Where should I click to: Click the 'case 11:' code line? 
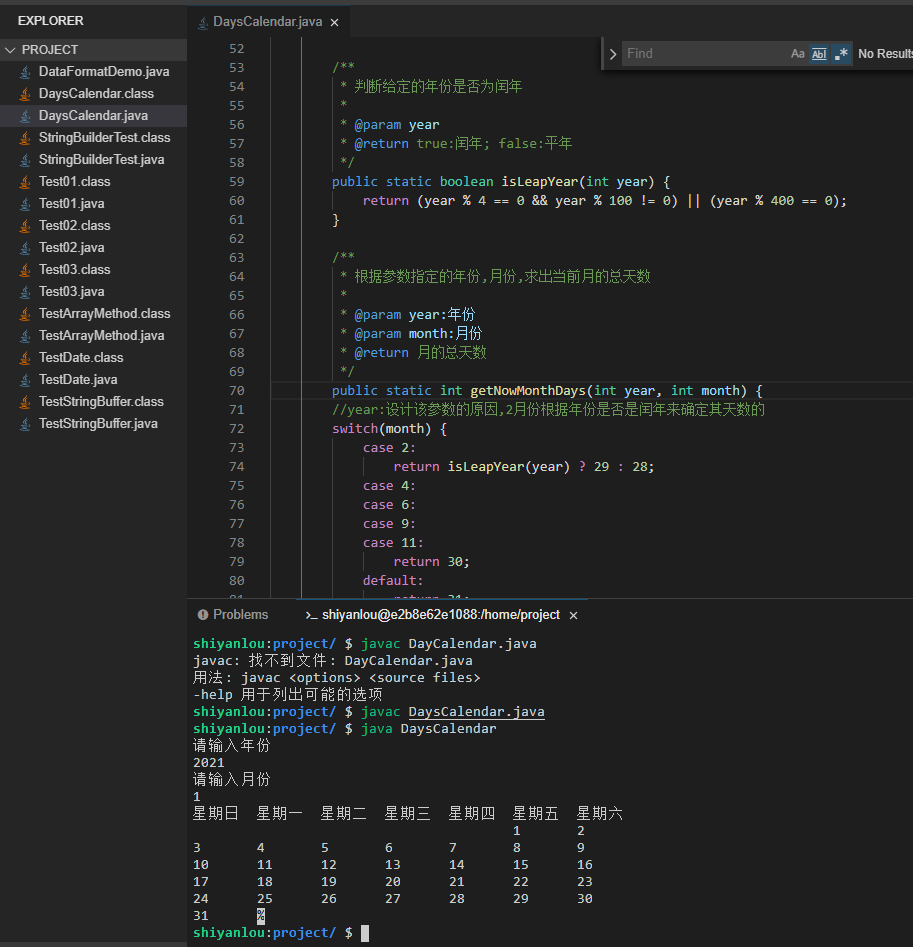pyautogui.click(x=393, y=543)
